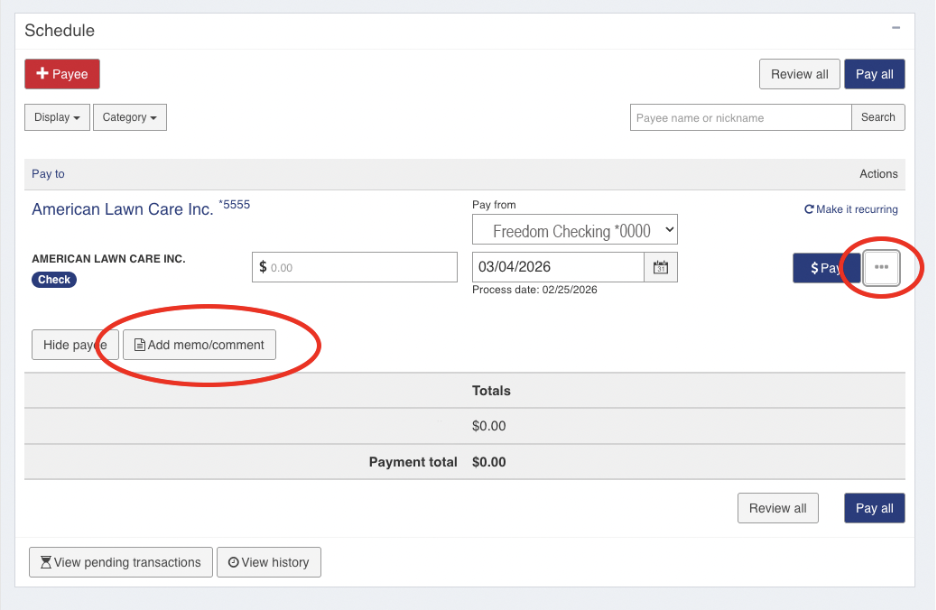The height and width of the screenshot is (610, 936).
Task: Expand the Category dropdown filter
Action: (130, 117)
